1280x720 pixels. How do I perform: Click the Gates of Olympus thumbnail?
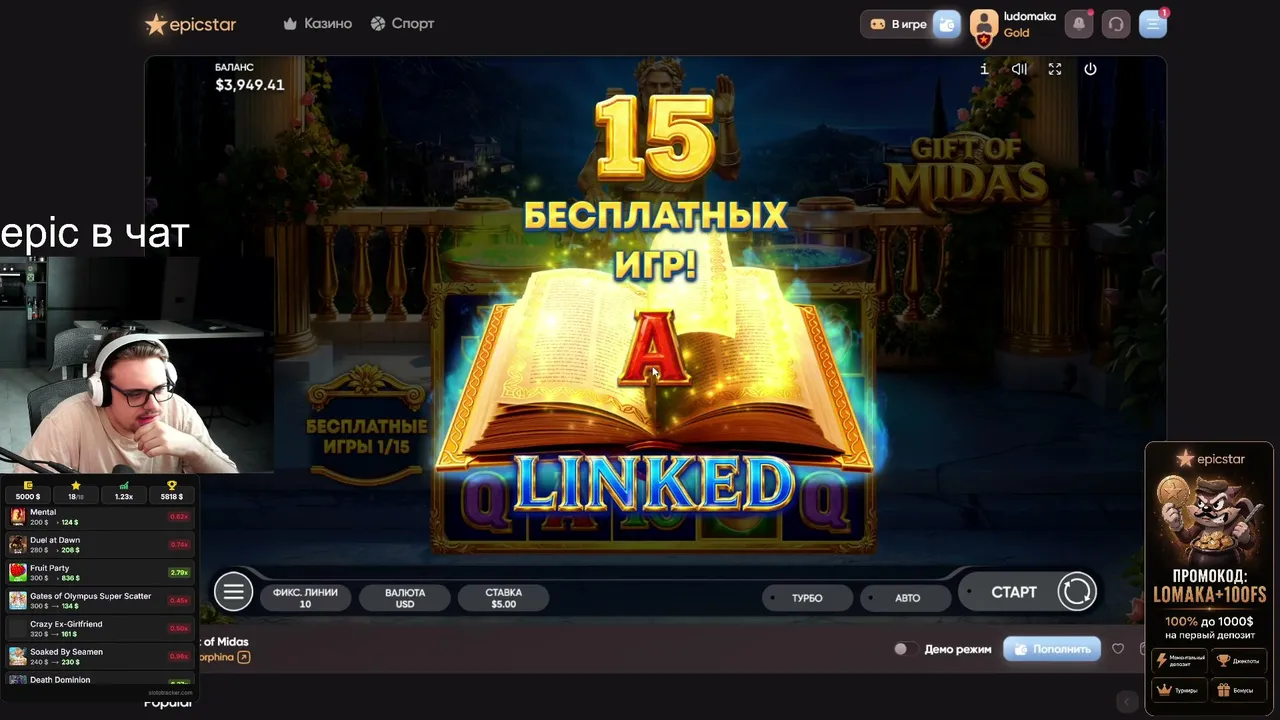click(18, 601)
